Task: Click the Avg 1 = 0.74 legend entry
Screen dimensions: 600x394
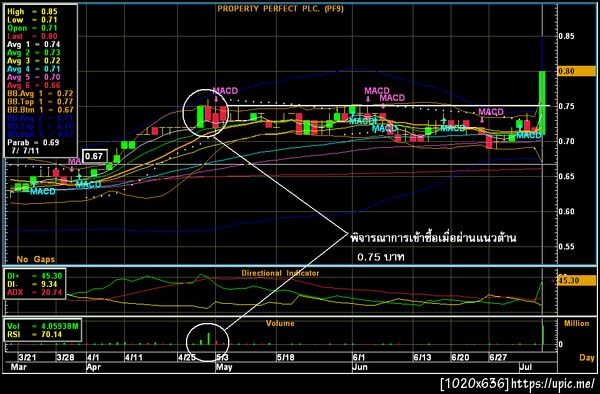Action: point(34,44)
